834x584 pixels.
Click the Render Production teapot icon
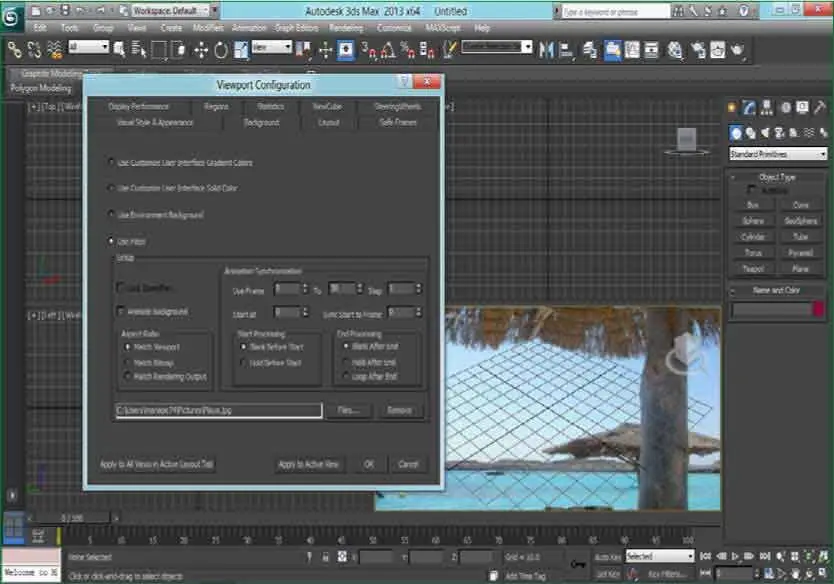(x=737, y=50)
